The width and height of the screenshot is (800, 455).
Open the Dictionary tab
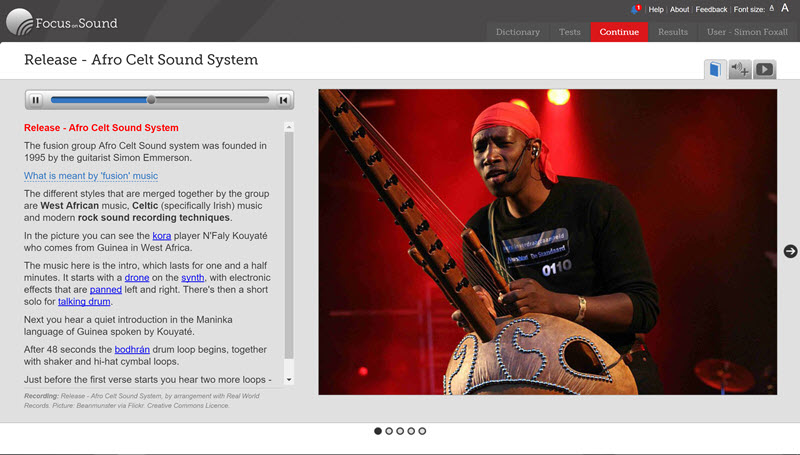pos(518,32)
